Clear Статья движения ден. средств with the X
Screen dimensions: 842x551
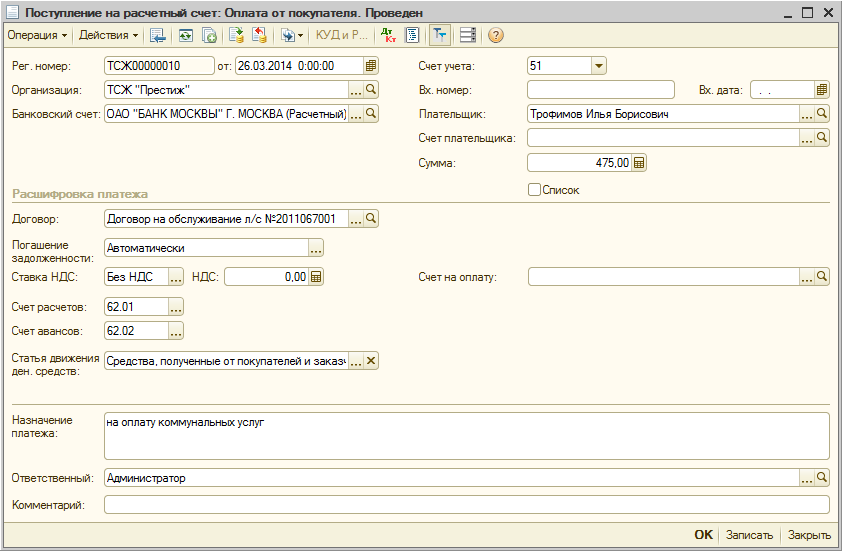(371, 361)
